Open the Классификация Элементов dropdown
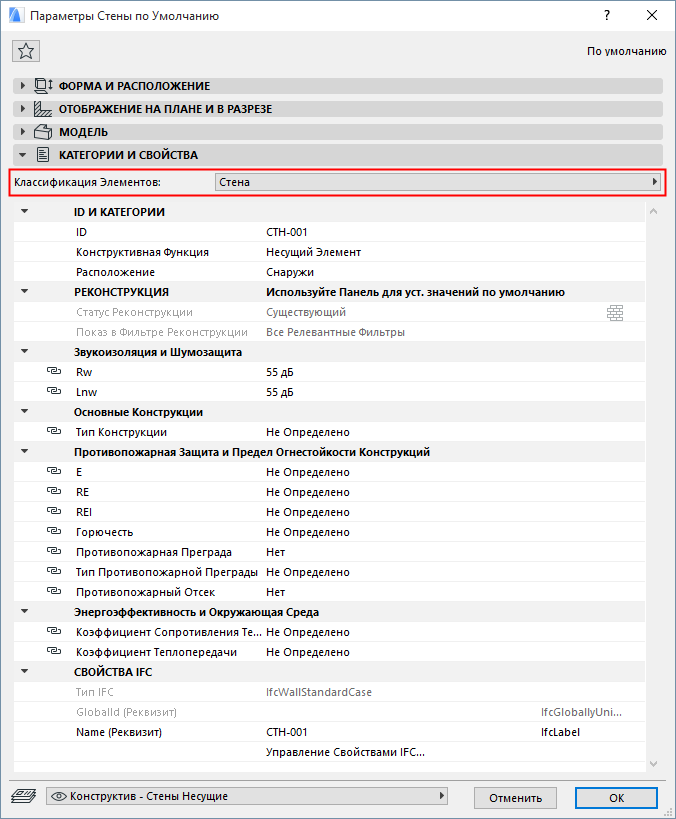This screenshot has height=819, width=676. 439,183
